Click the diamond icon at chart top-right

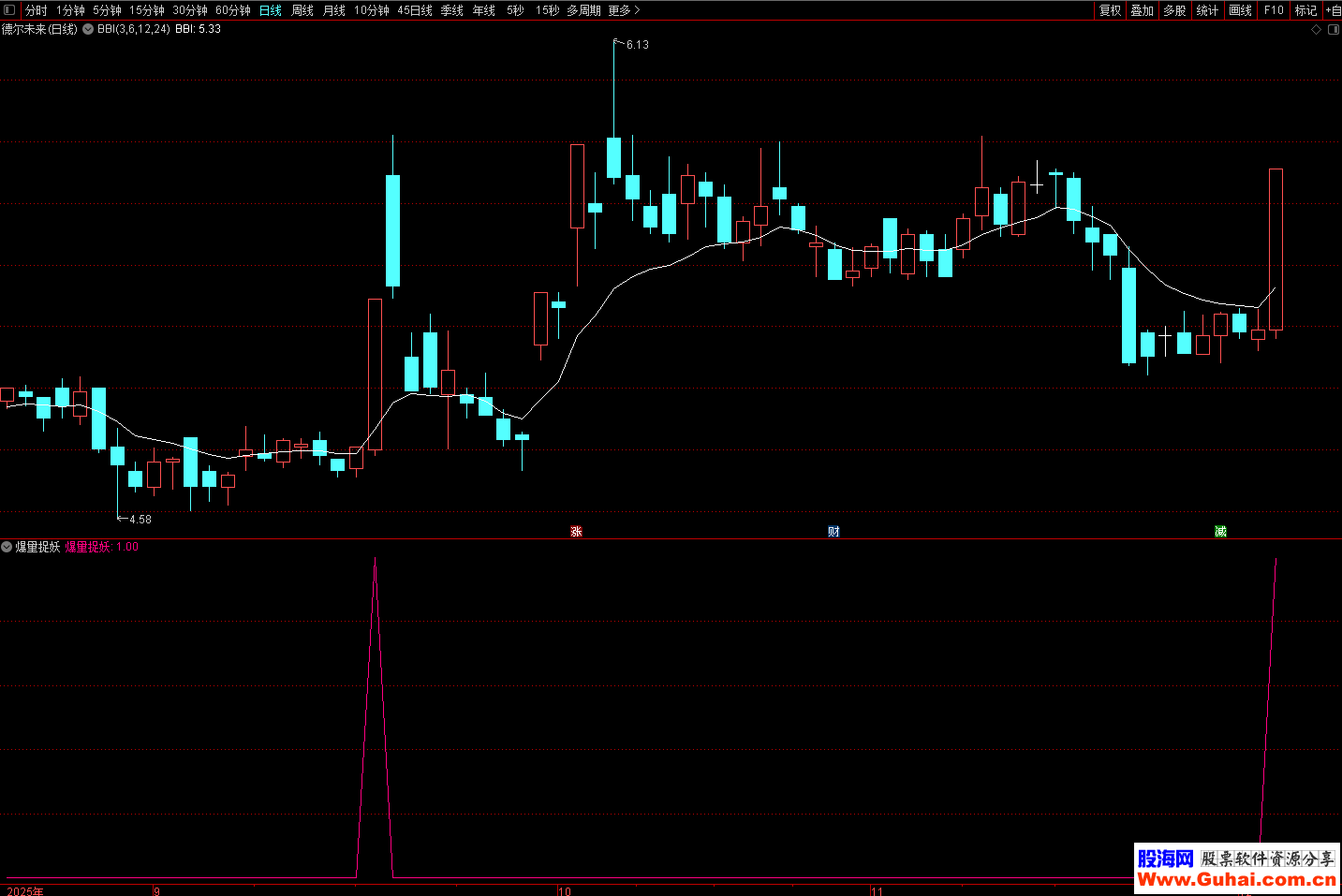click(x=1316, y=30)
